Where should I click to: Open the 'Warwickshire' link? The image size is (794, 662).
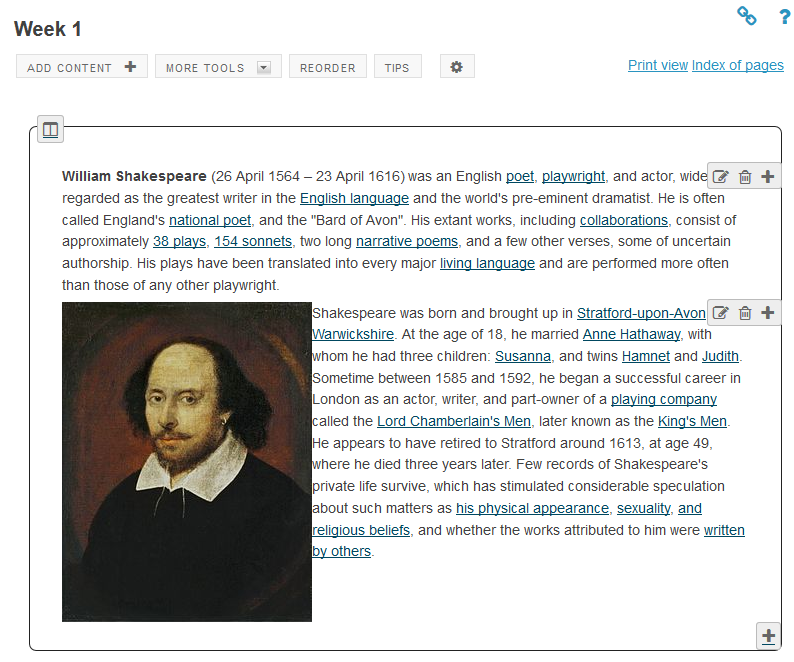[x=353, y=334]
